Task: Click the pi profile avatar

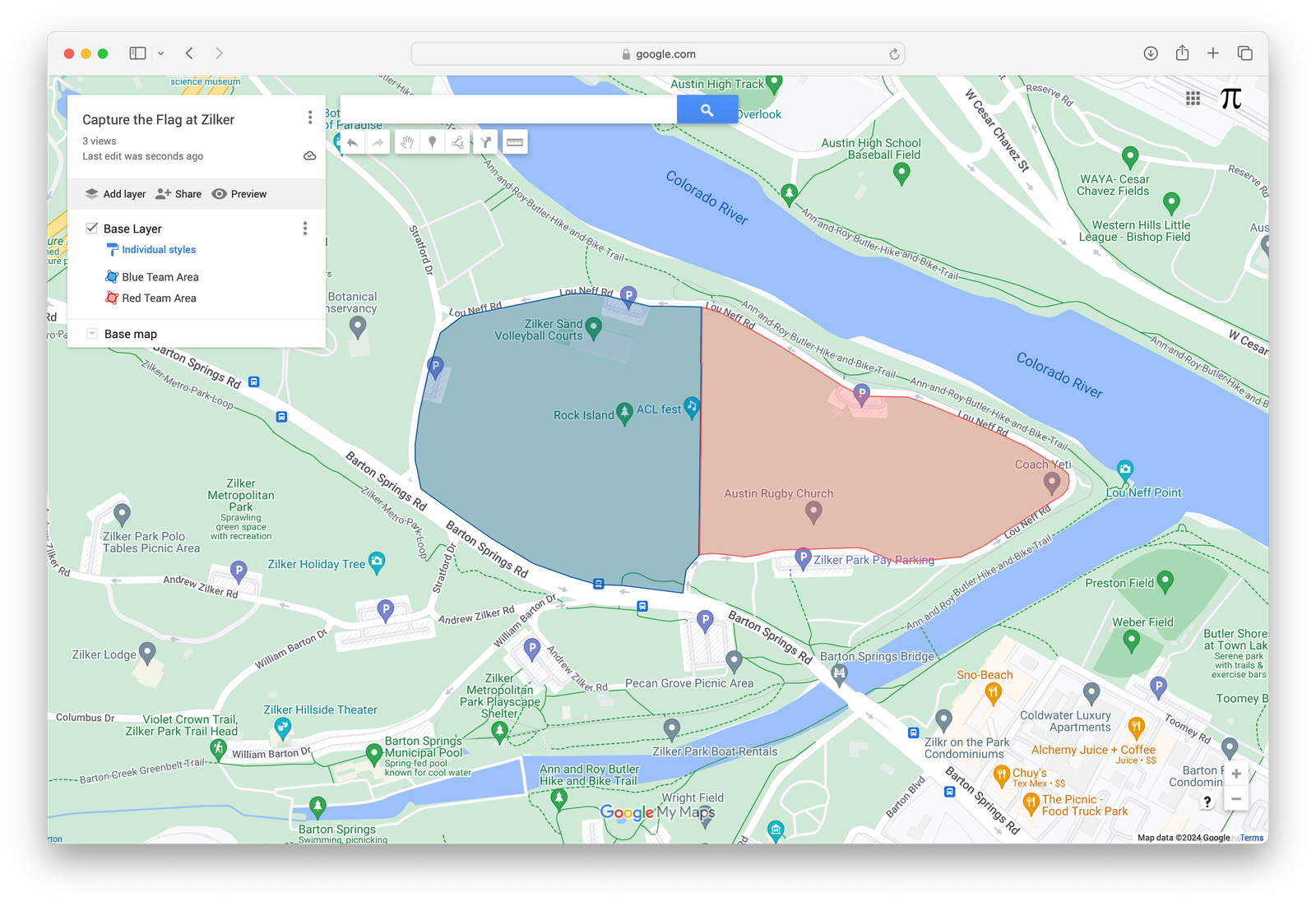Action: [x=1230, y=99]
